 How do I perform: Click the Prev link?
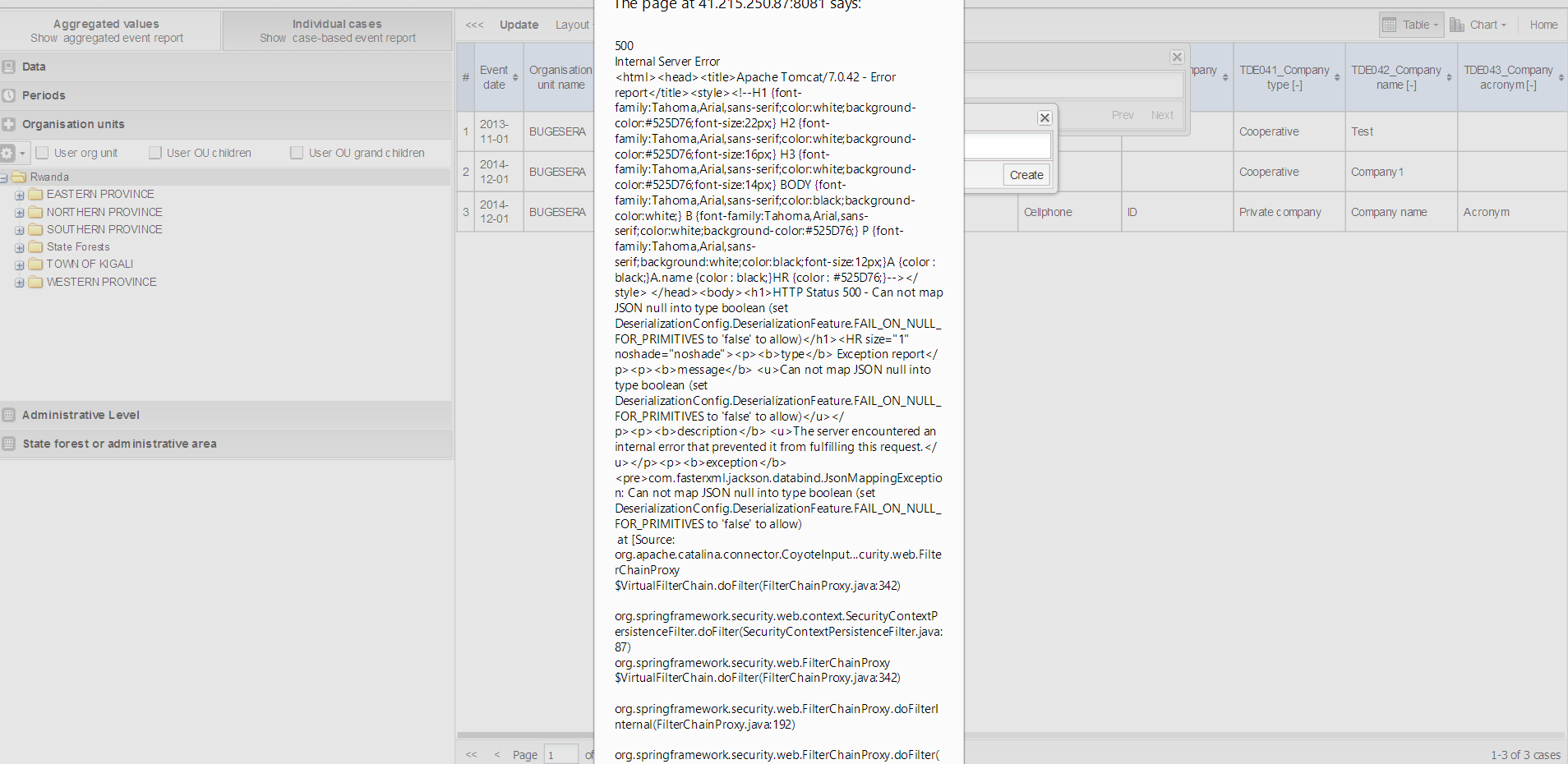[x=1123, y=115]
